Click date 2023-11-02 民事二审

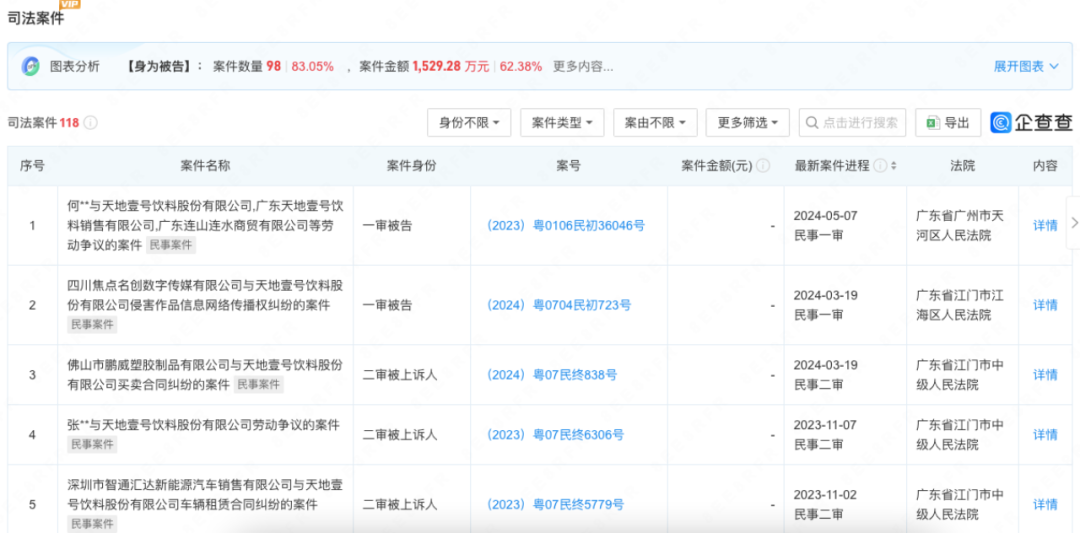[x=825, y=504]
